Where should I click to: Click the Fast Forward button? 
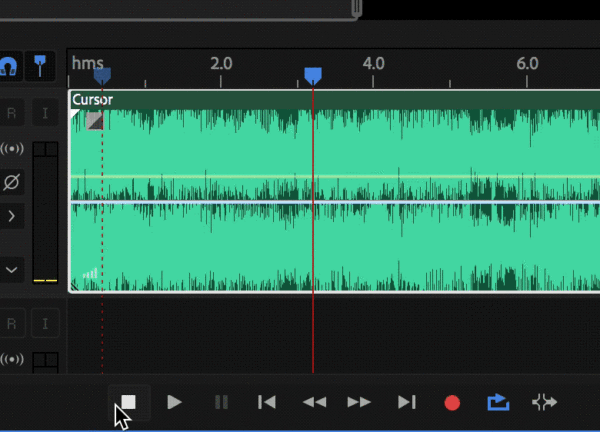pyautogui.click(x=359, y=402)
